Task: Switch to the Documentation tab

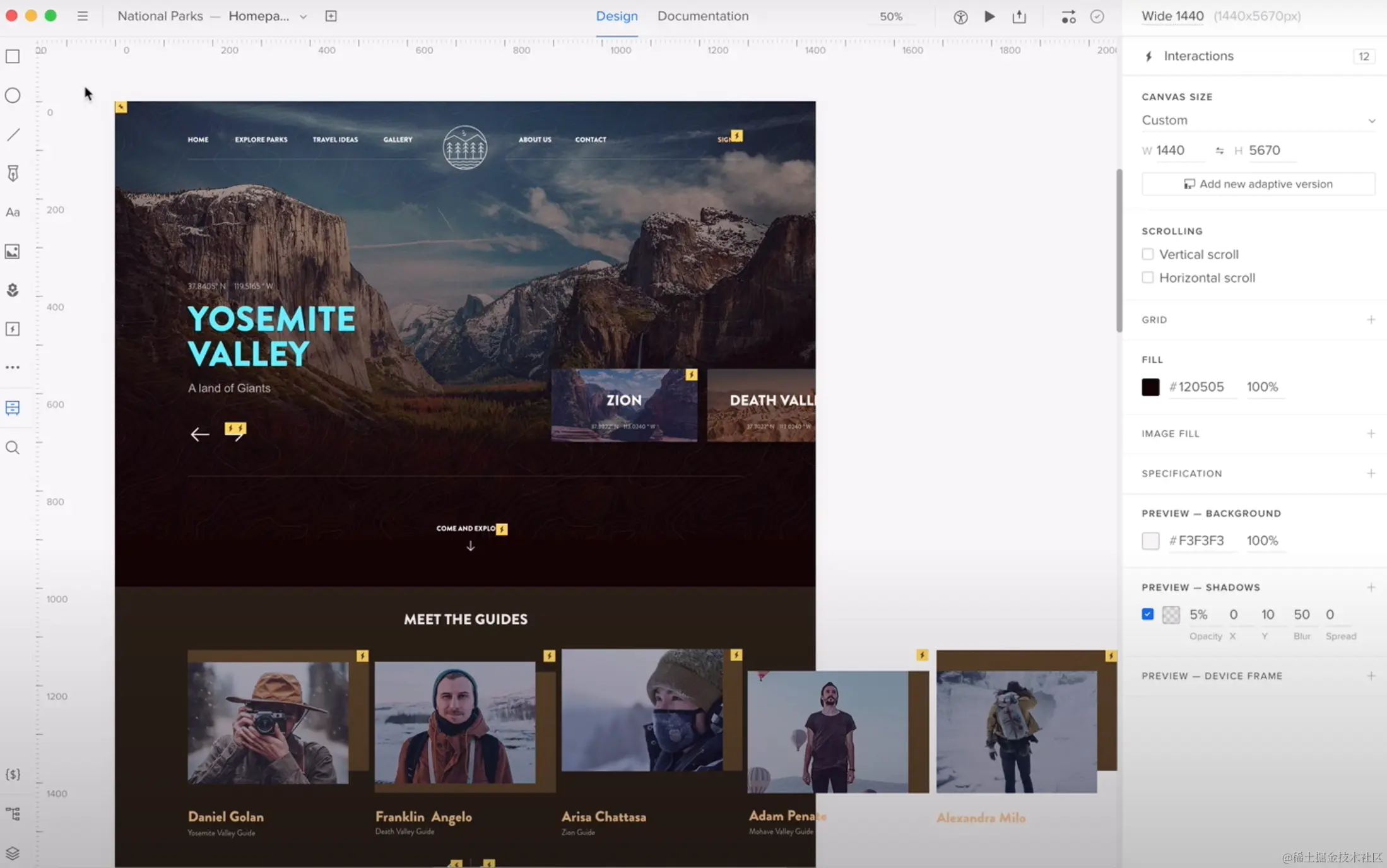Action: pyautogui.click(x=703, y=16)
